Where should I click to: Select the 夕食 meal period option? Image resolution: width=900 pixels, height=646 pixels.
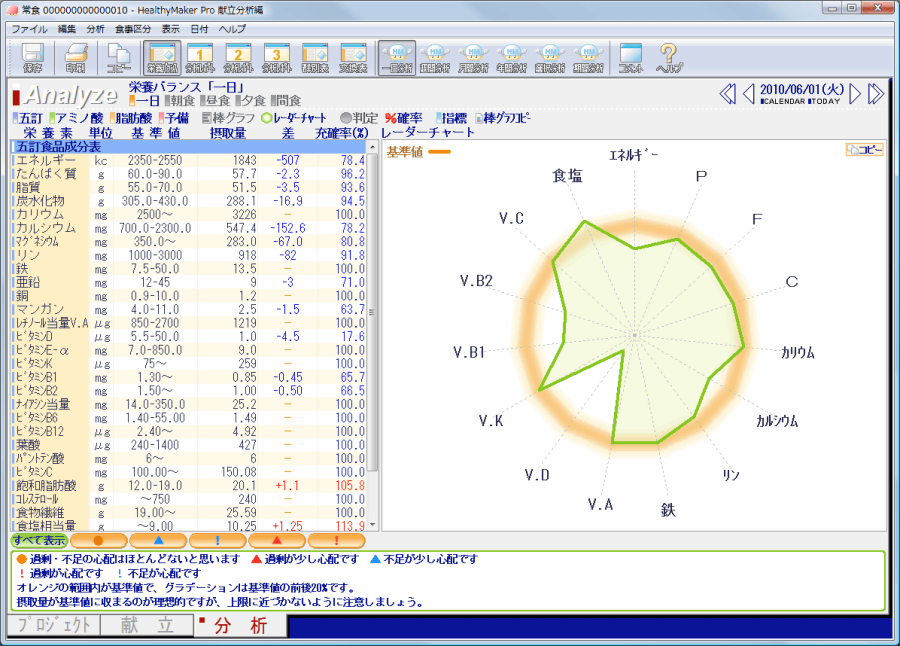(250, 101)
